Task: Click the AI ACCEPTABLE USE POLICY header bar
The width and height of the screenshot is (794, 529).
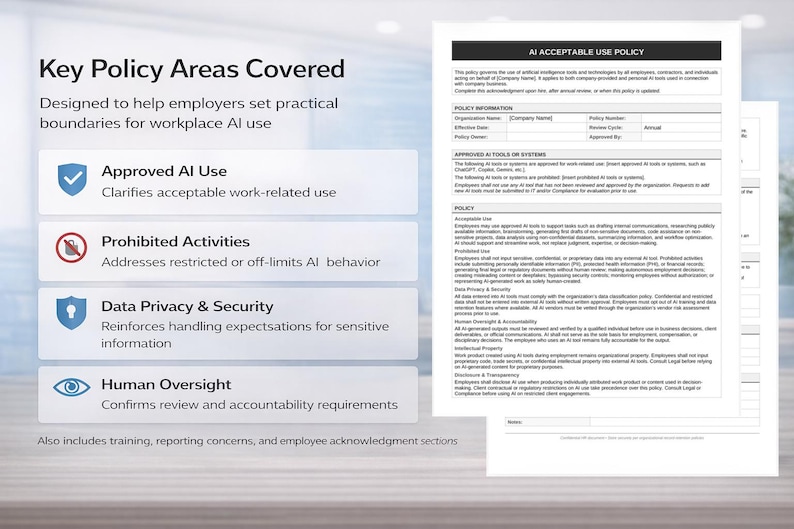Action: [x=586, y=51]
